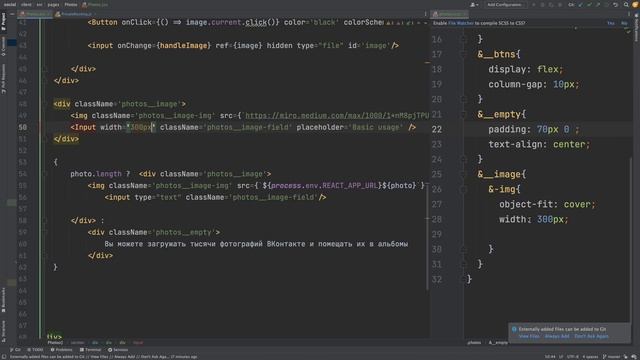Fold the &-img block at line 26
The height and width of the screenshot is (360, 640).
[463, 189]
